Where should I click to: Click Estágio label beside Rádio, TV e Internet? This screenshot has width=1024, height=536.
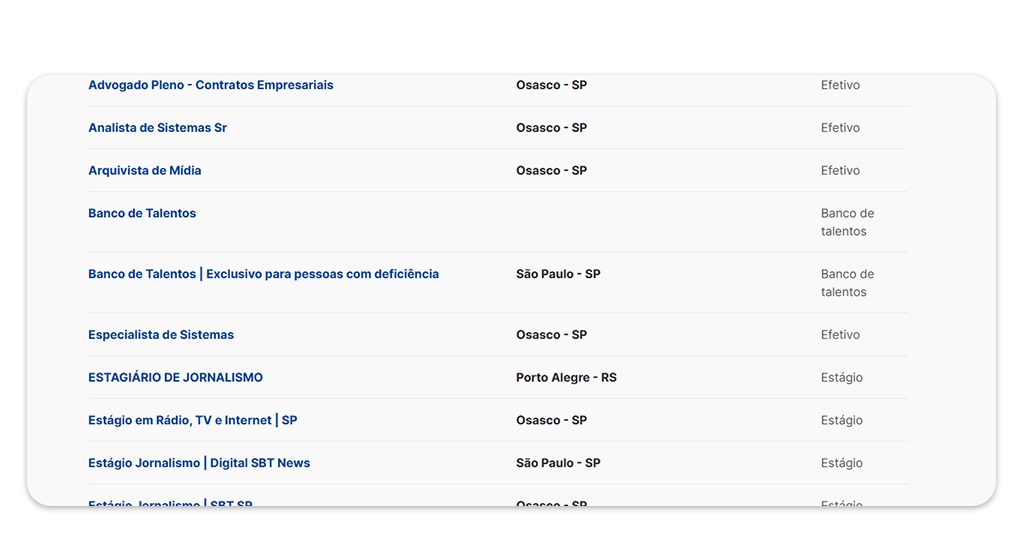coord(841,421)
